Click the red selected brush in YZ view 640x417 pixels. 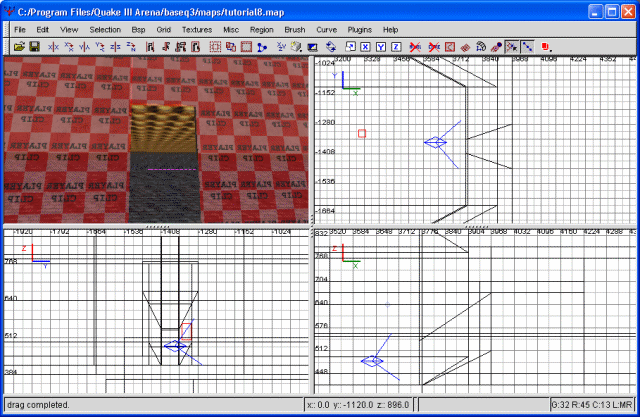point(186,332)
